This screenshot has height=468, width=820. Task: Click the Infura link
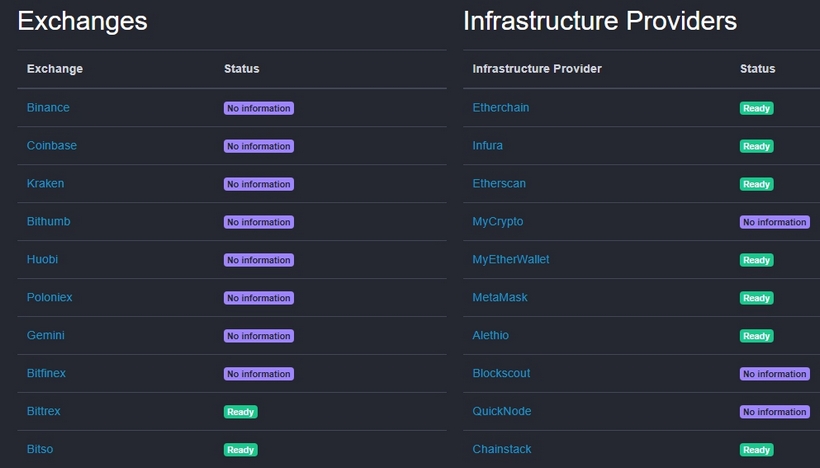point(488,146)
